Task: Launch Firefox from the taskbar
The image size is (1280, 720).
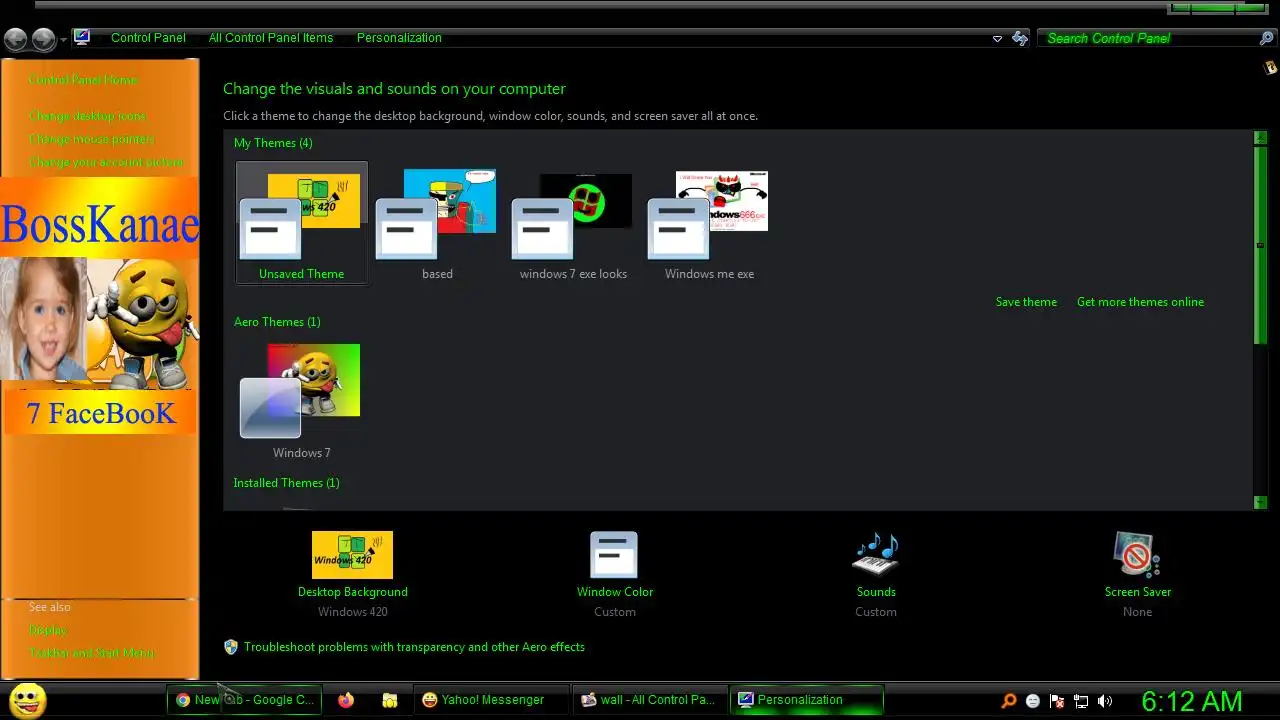Action: coord(346,700)
